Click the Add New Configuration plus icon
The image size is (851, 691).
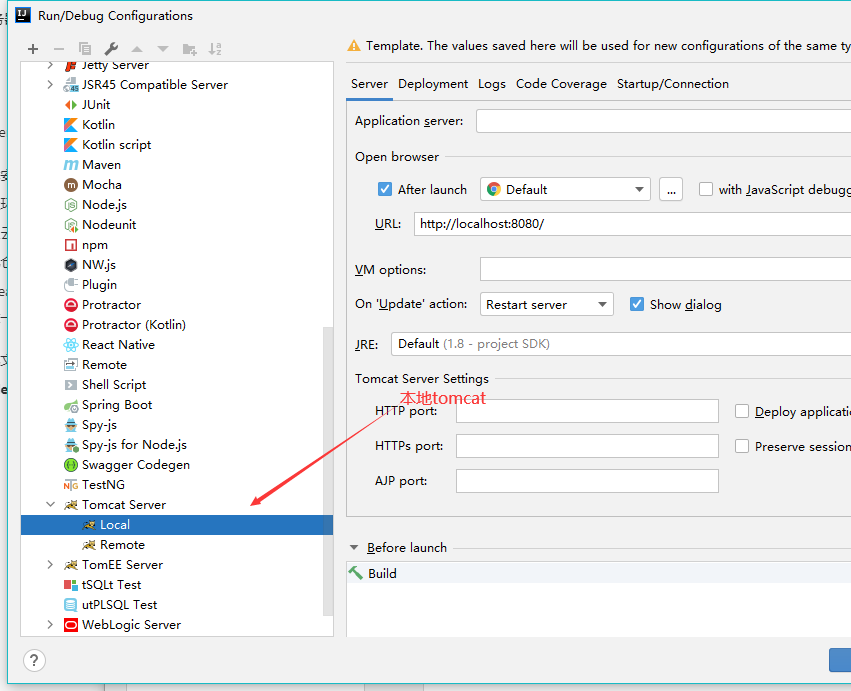coord(33,49)
